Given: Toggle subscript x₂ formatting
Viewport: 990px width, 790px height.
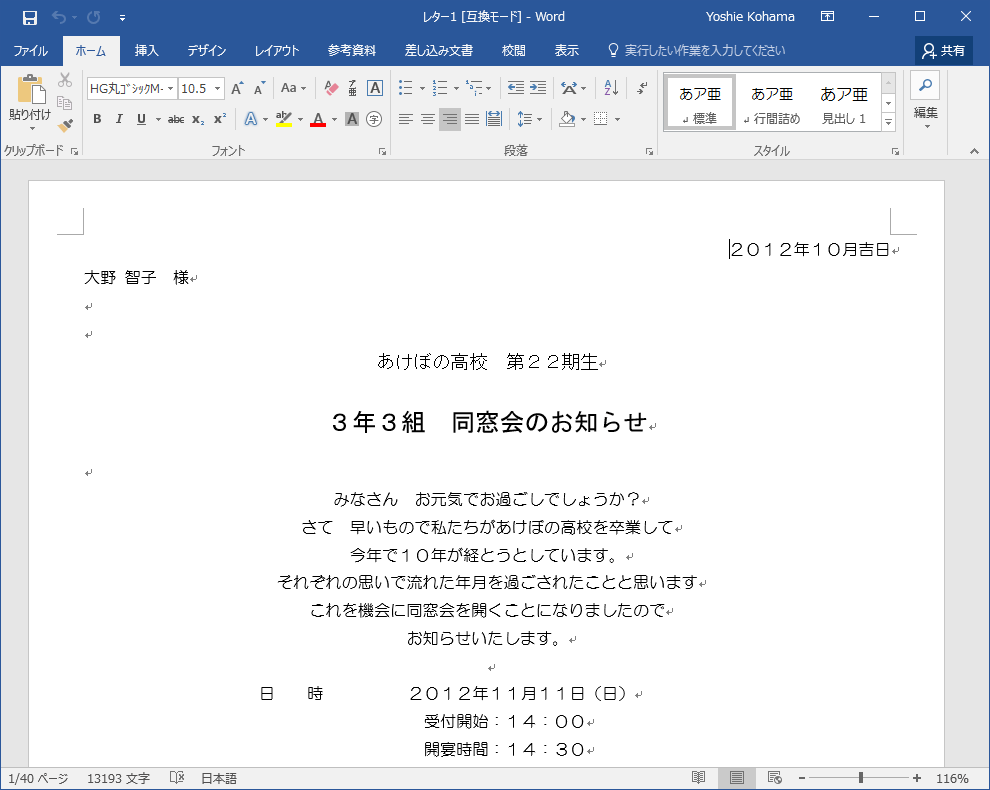Looking at the screenshot, I should click(198, 119).
